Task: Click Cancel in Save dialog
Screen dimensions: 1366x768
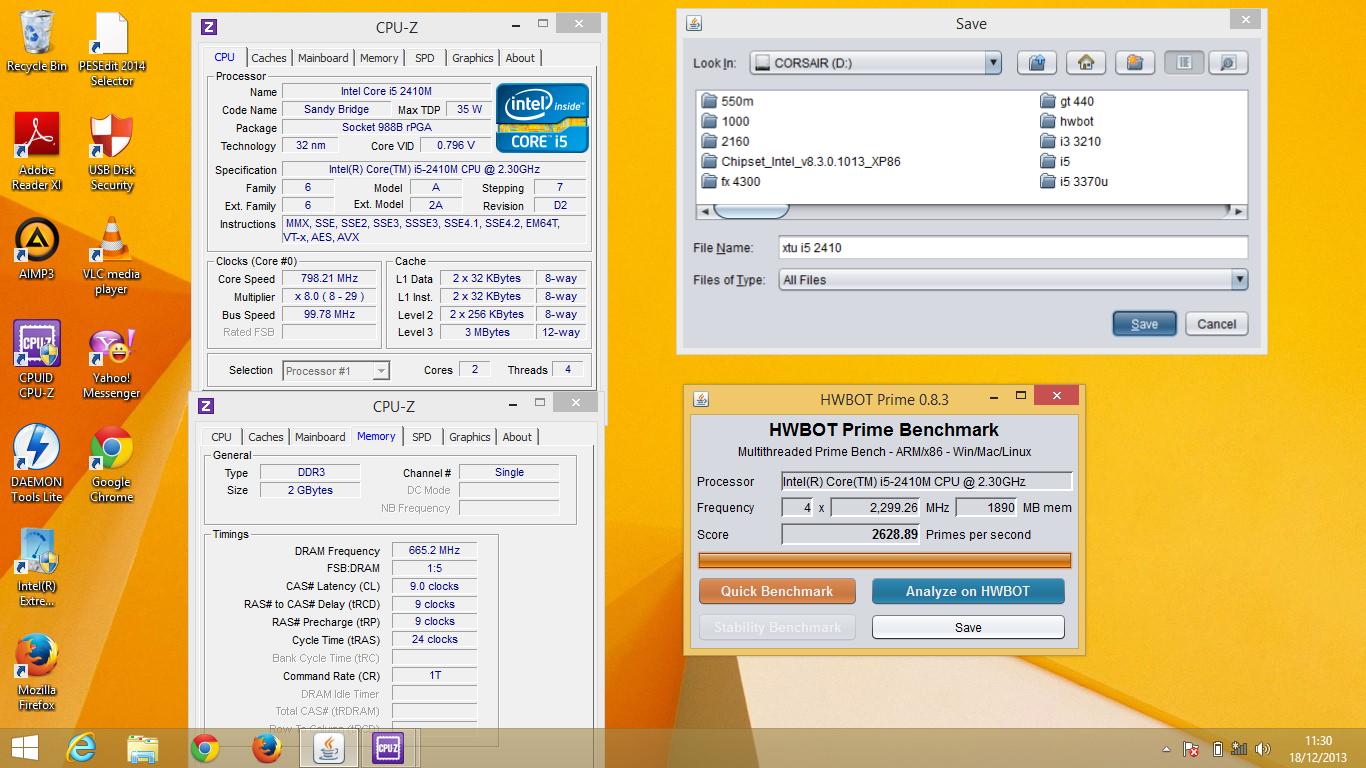Action: (1217, 324)
